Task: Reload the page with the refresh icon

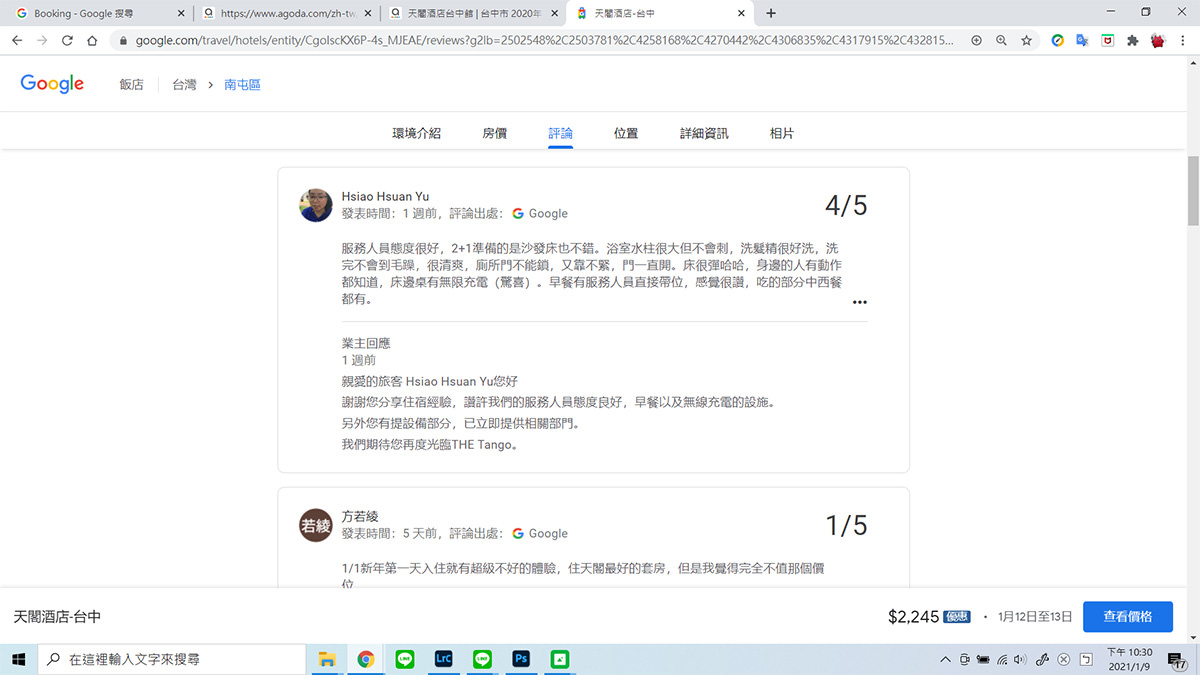Action: click(x=66, y=41)
